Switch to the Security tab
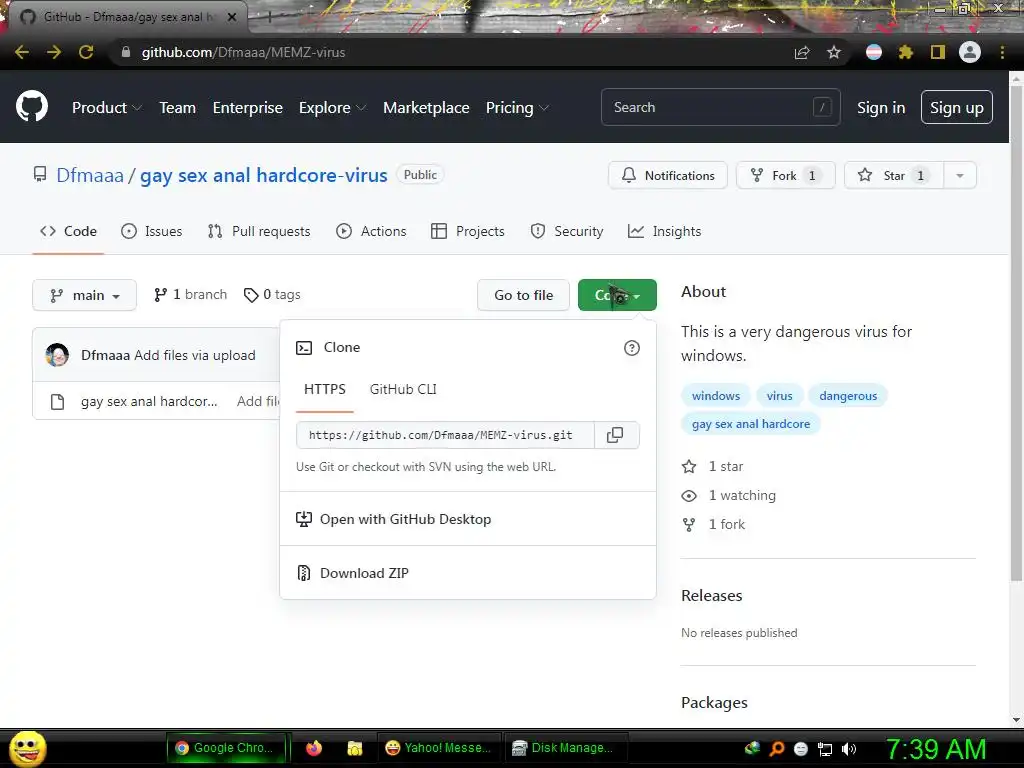Viewport: 1024px width, 768px height. pyautogui.click(x=566, y=231)
